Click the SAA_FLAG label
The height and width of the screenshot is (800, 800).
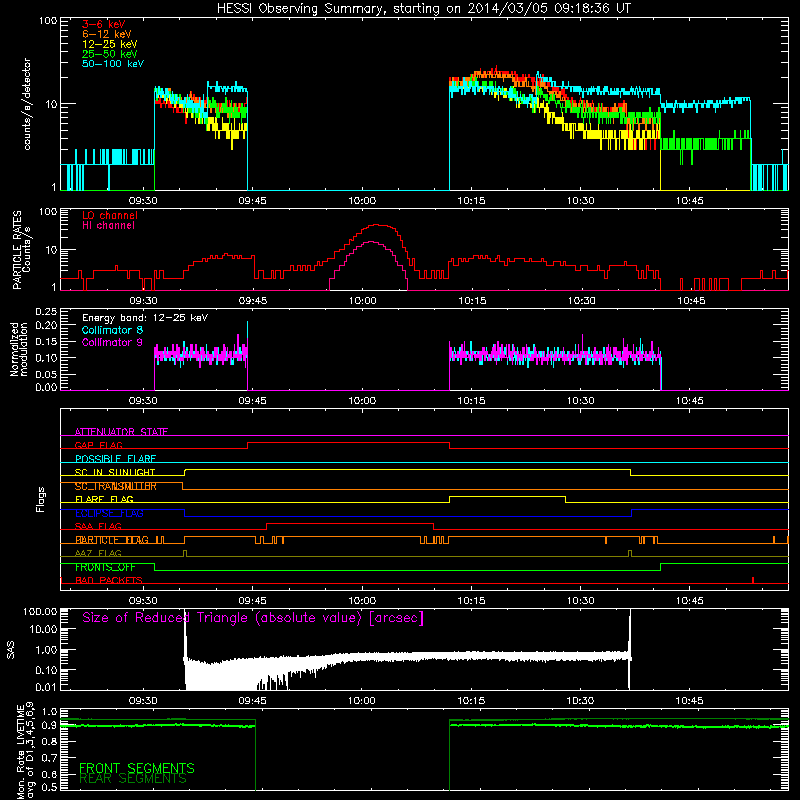pos(98,526)
